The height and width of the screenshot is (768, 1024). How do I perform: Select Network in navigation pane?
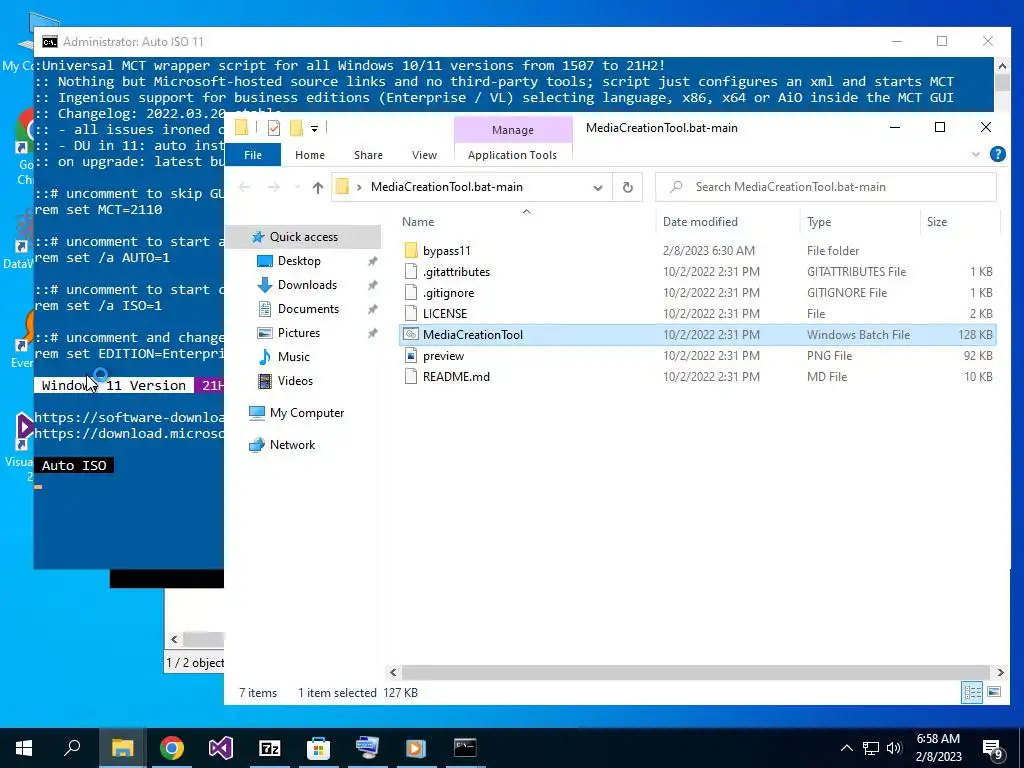pos(292,445)
